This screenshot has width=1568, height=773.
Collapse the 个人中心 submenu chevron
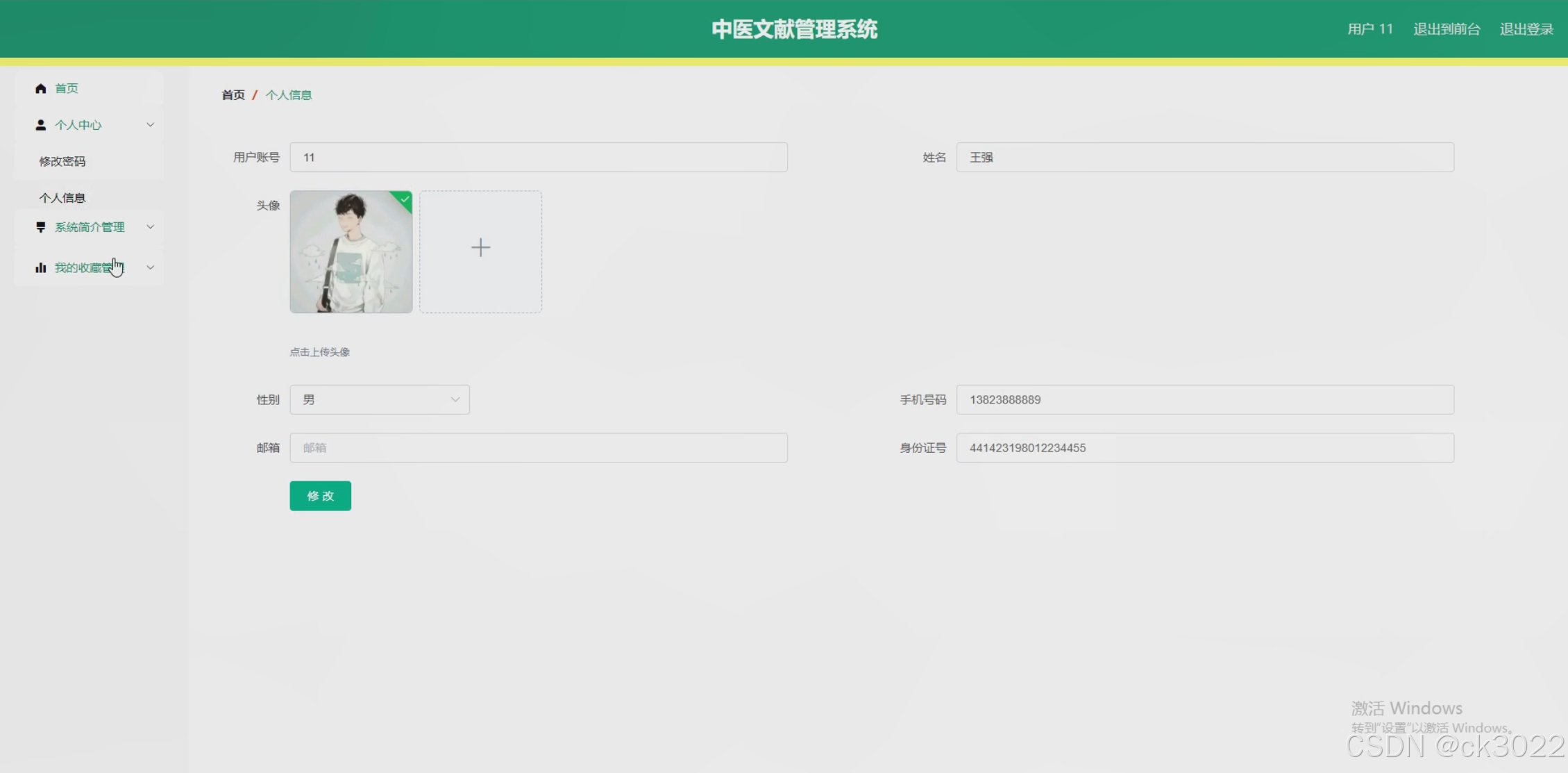[x=150, y=125]
